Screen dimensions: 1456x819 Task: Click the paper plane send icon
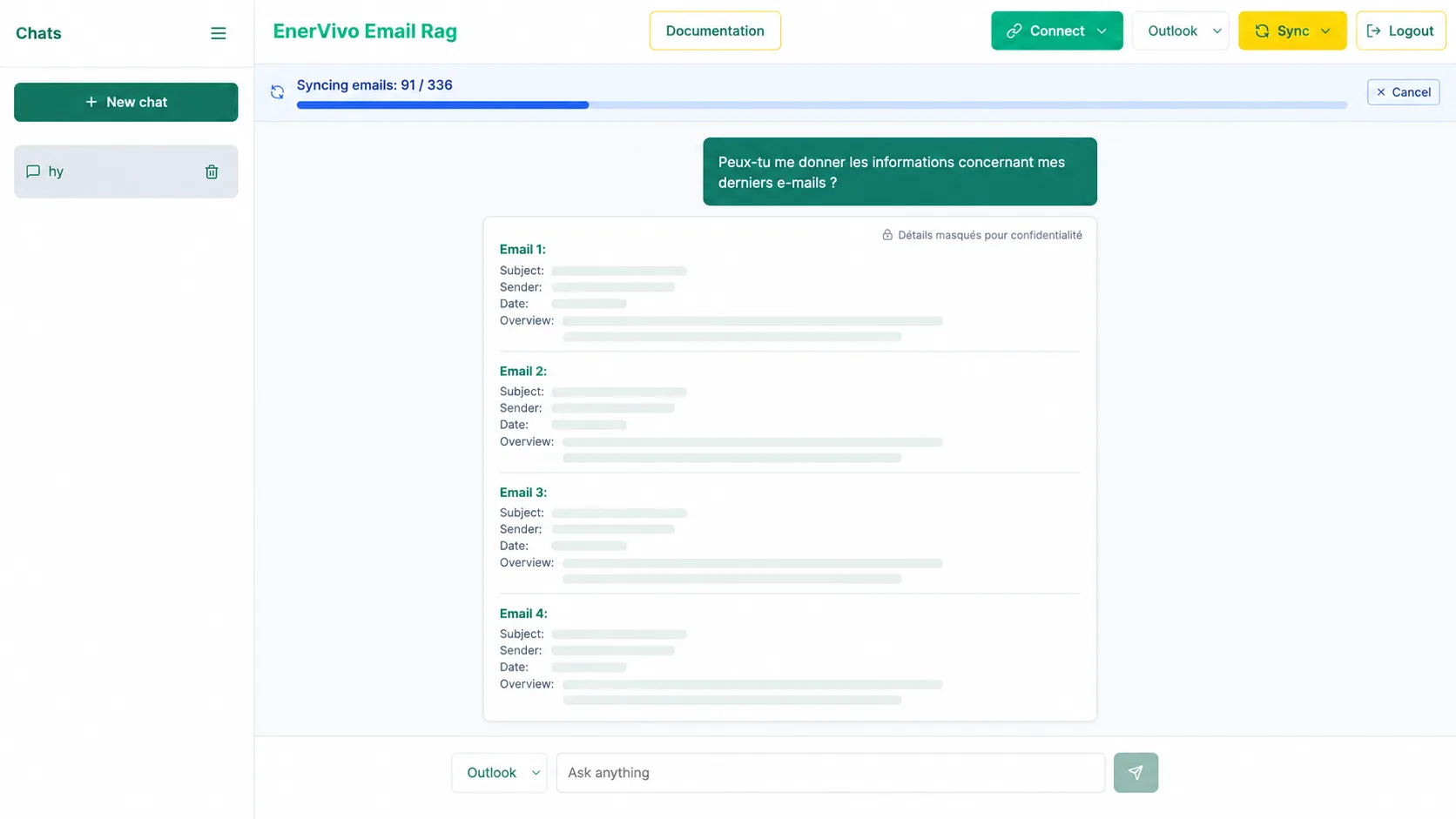(x=1136, y=772)
